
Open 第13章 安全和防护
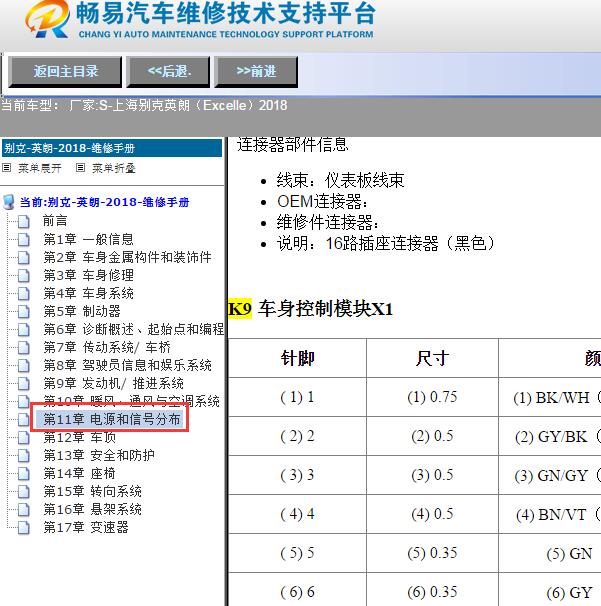pyautogui.click(x=99, y=455)
